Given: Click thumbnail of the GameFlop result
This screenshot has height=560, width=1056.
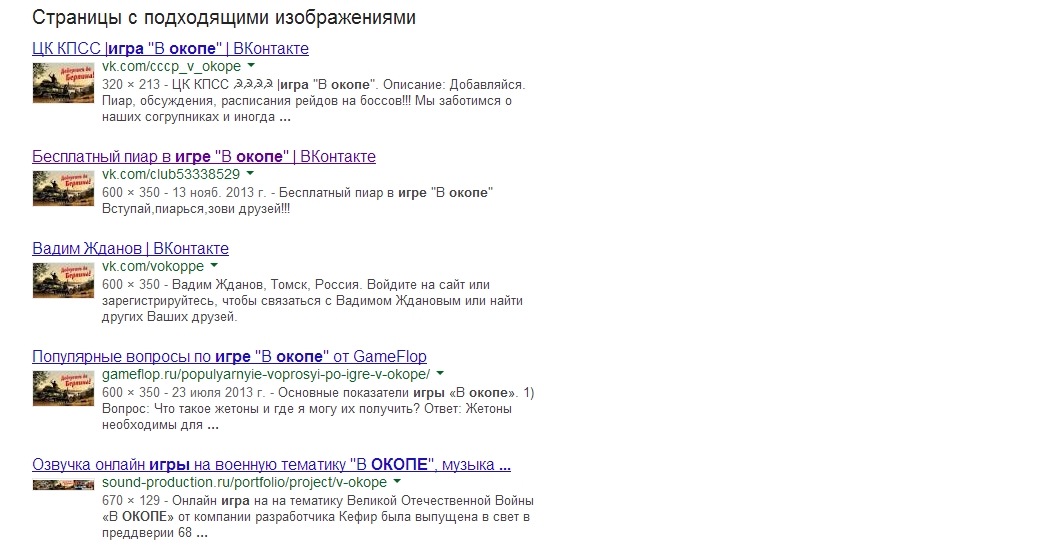Looking at the screenshot, I should (x=63, y=388).
